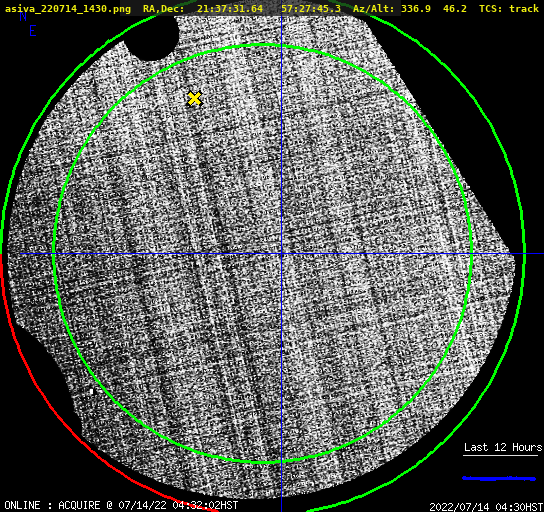Click the RA value 21:37:31.64
Viewport: 544px width, 512px height.
(230, 8)
